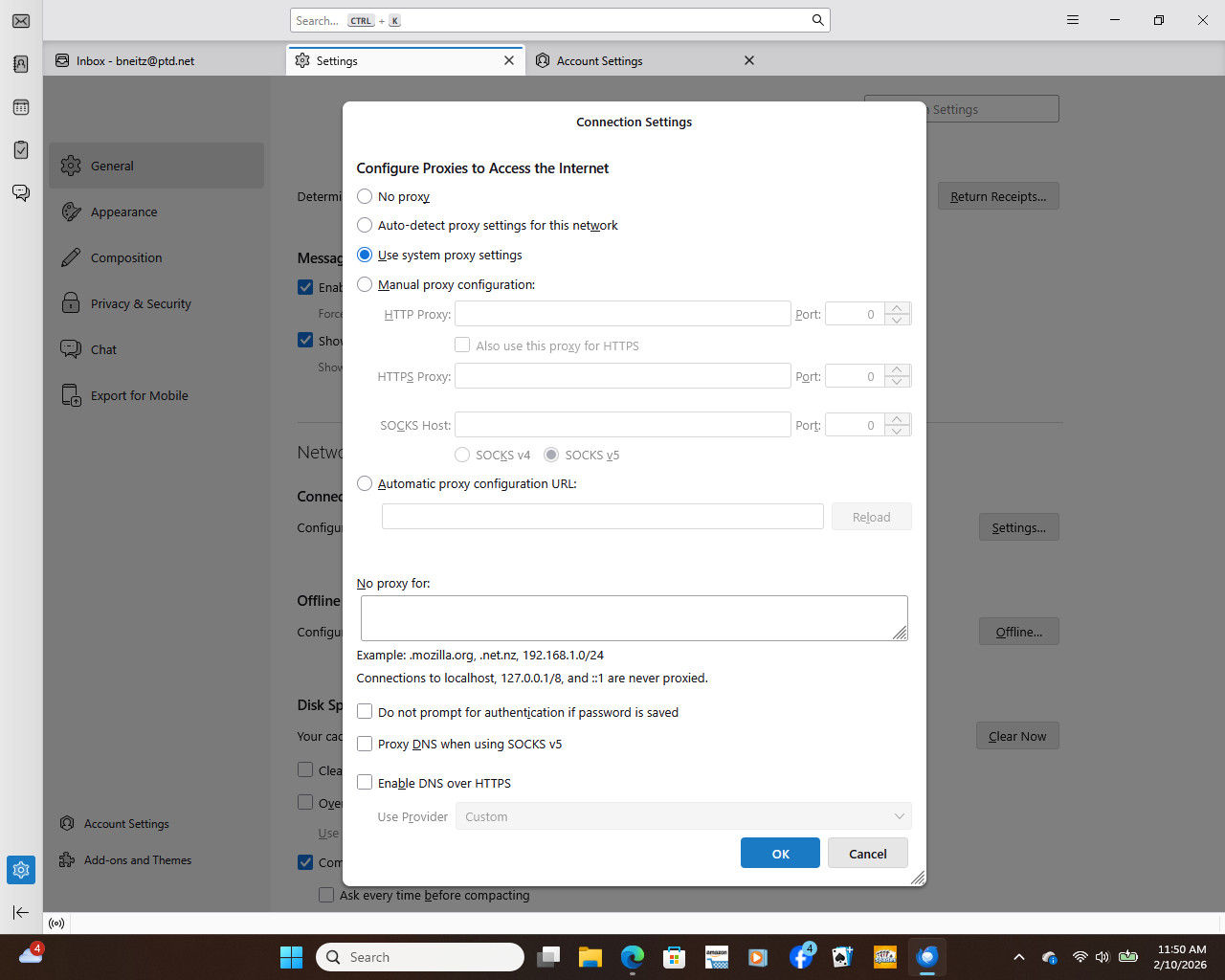Viewport: 1225px width, 980px height.
Task: Open Privacy & Security settings
Action: [x=157, y=303]
